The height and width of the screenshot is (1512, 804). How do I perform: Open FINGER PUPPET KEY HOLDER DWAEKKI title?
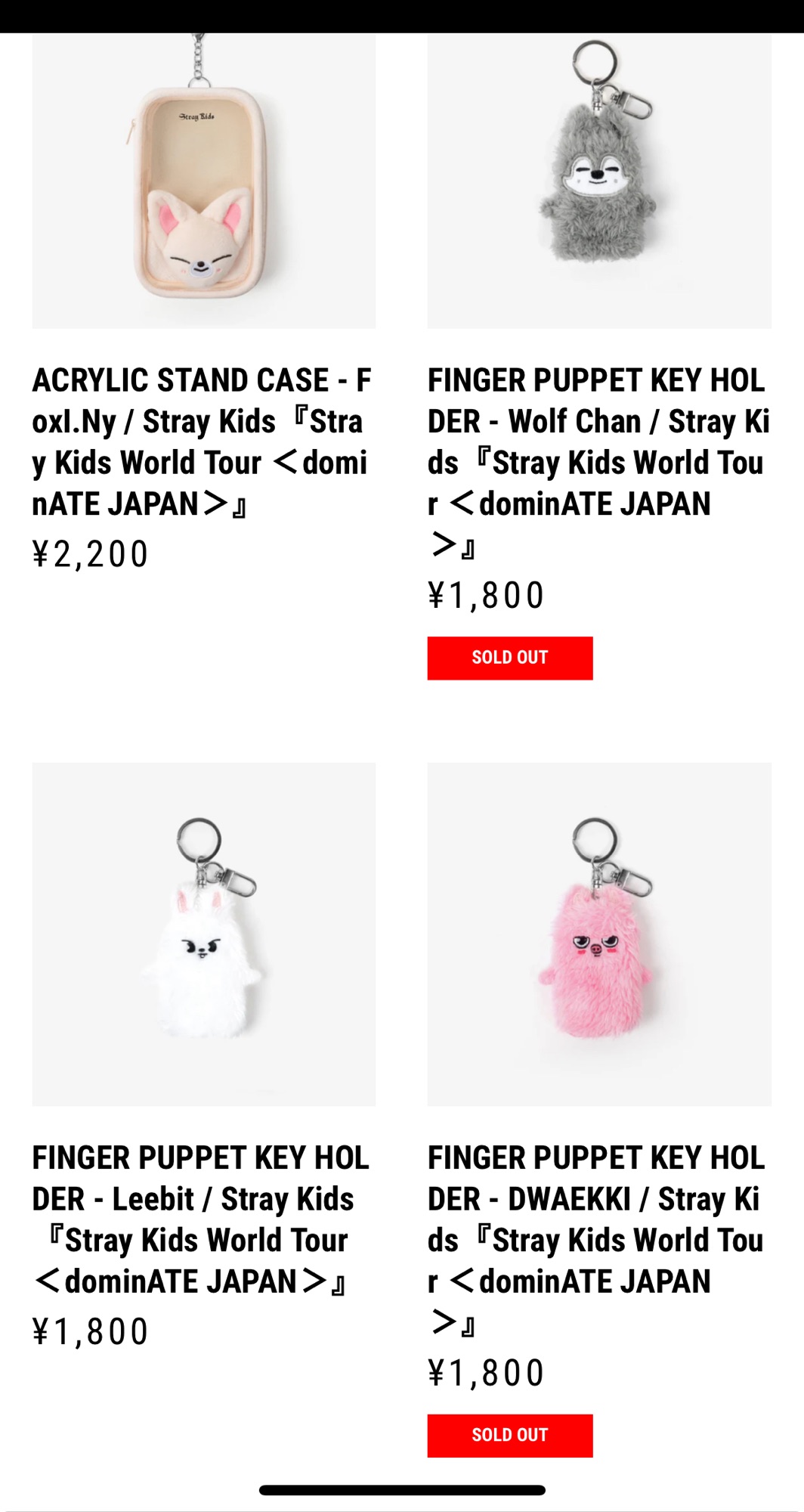[x=597, y=1240]
